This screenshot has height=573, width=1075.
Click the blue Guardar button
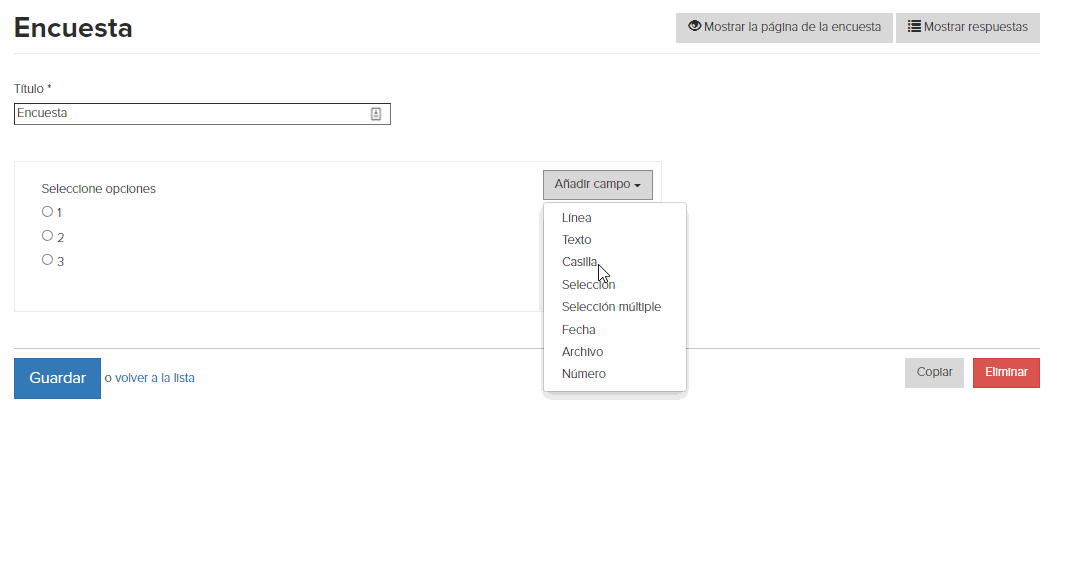point(58,378)
